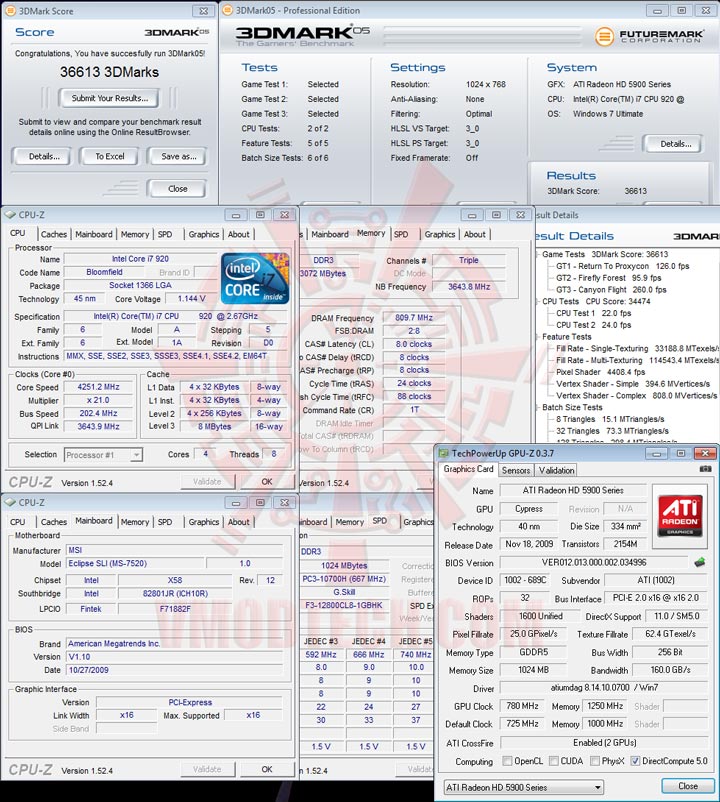
Task: Click OK in the Mainboard CPU-Z window
Action: pos(267,769)
